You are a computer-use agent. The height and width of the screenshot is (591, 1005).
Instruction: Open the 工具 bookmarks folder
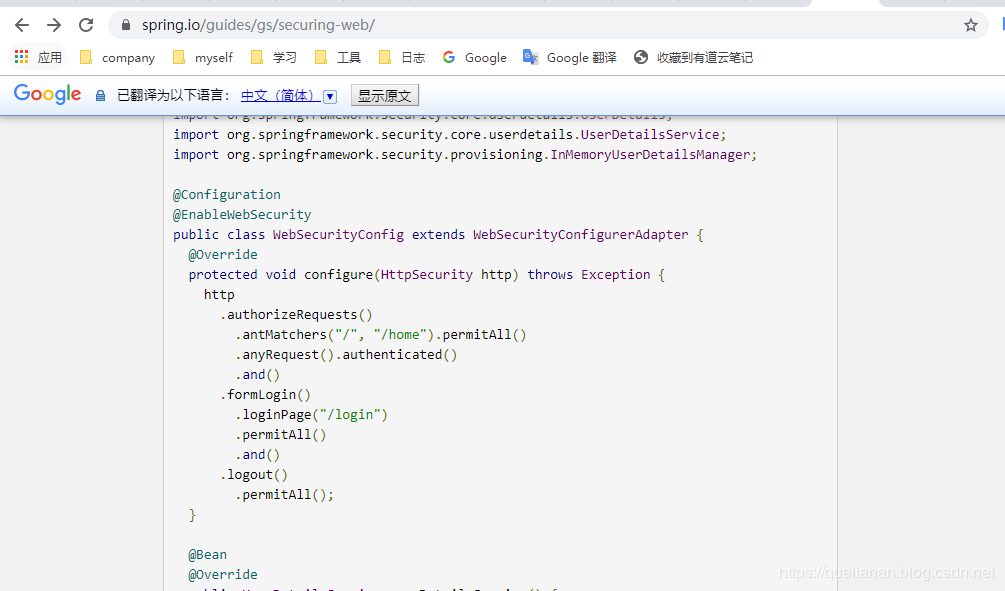(338, 58)
